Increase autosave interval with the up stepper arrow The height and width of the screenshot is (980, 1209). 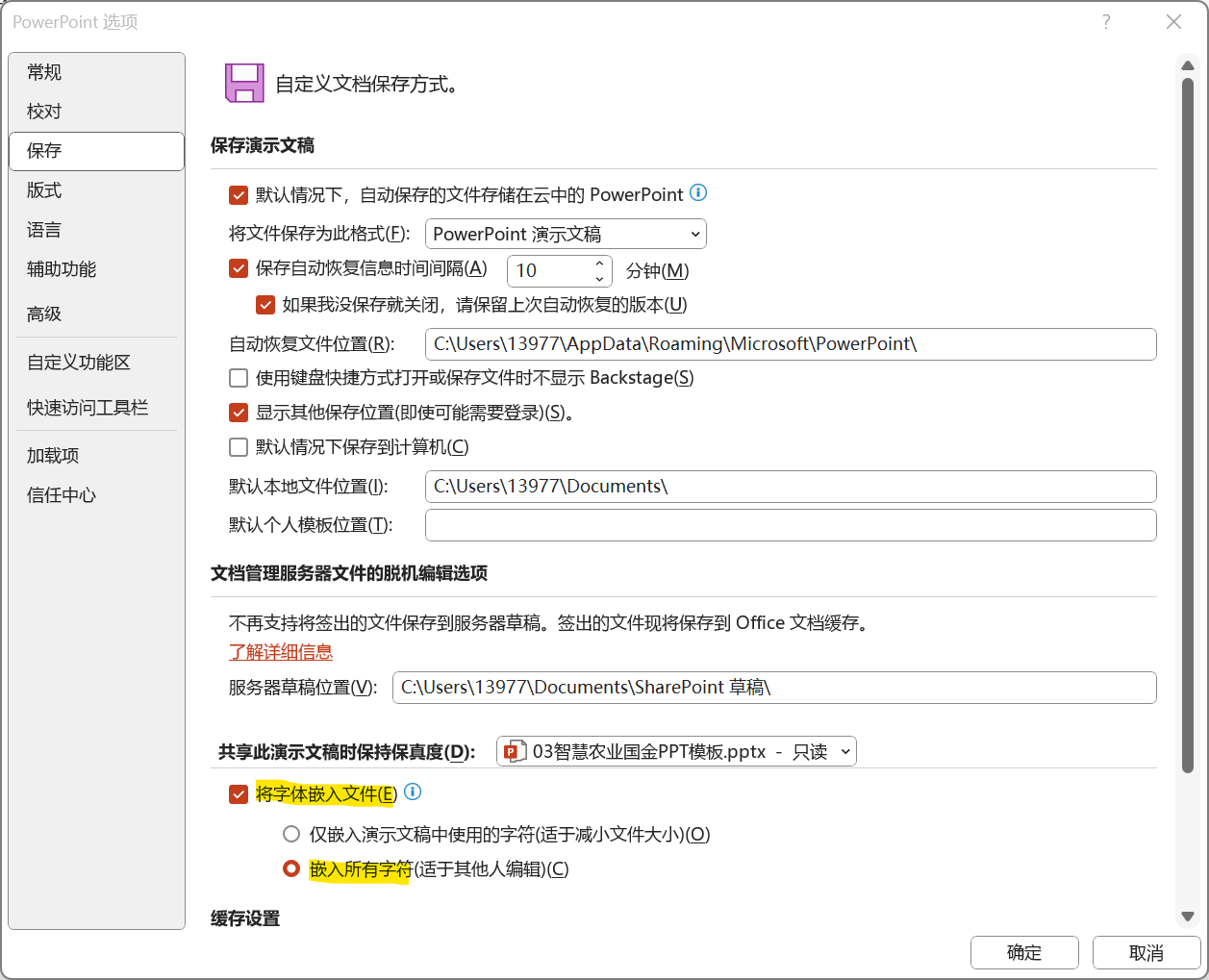(x=601, y=264)
